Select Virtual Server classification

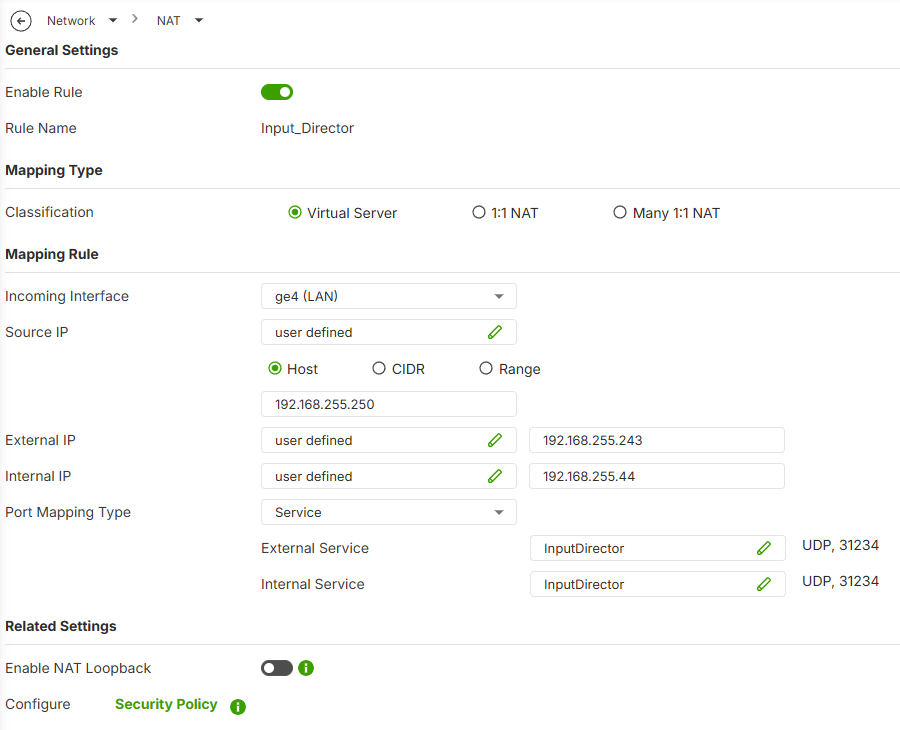(294, 212)
